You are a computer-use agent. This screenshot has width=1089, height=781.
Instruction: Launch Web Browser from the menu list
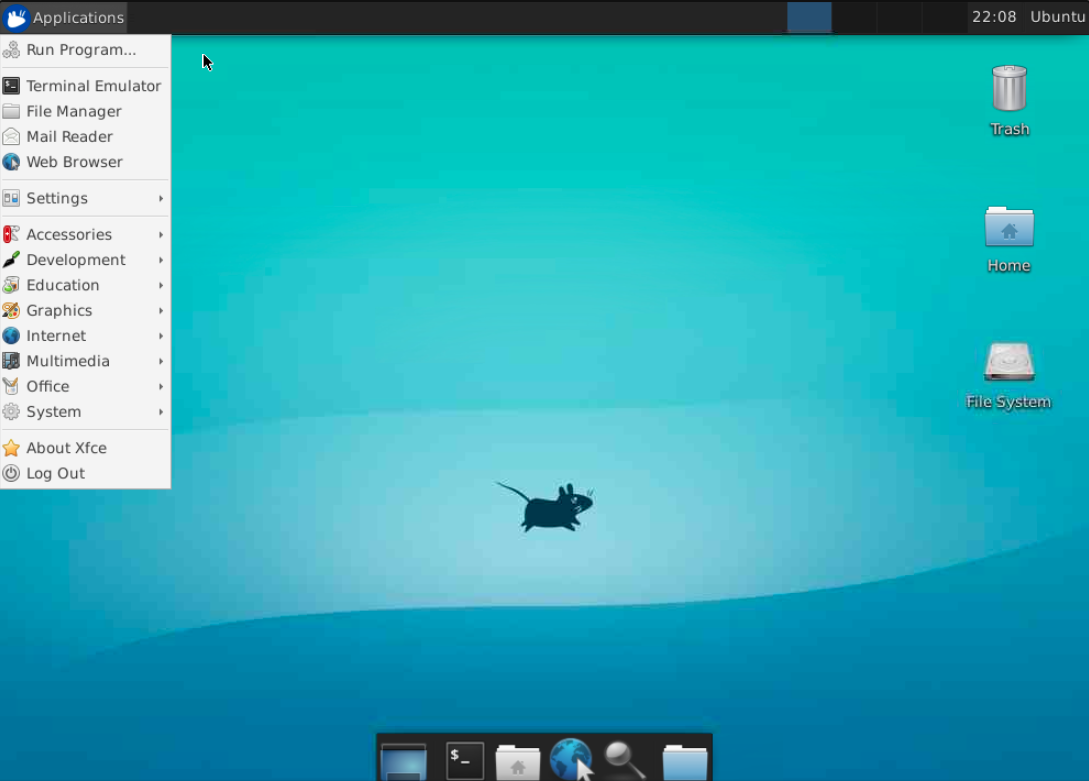[x=85, y=162]
